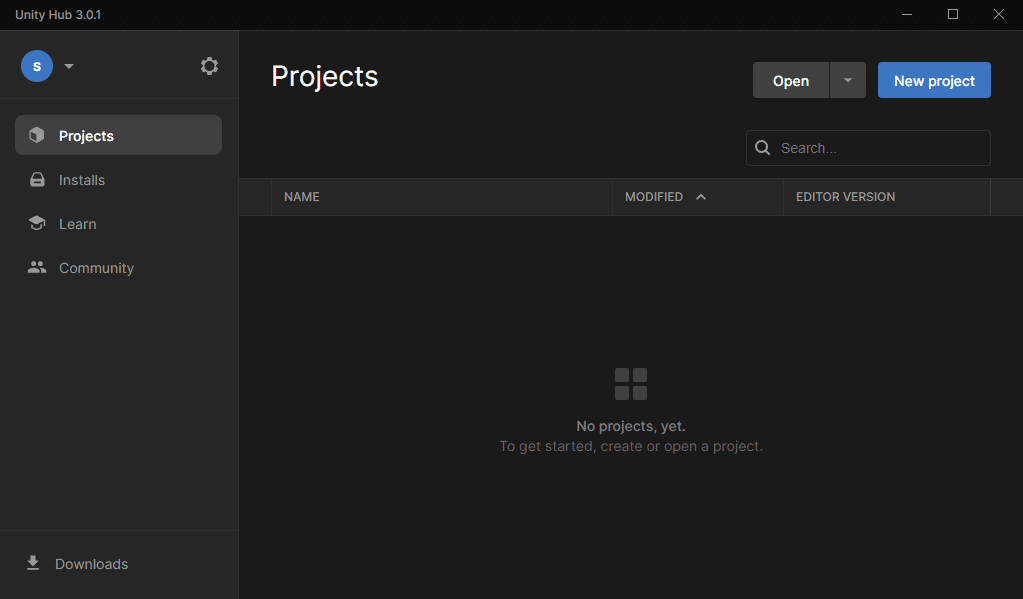
Task: Click the empty-state grid icon
Action: coord(631,384)
